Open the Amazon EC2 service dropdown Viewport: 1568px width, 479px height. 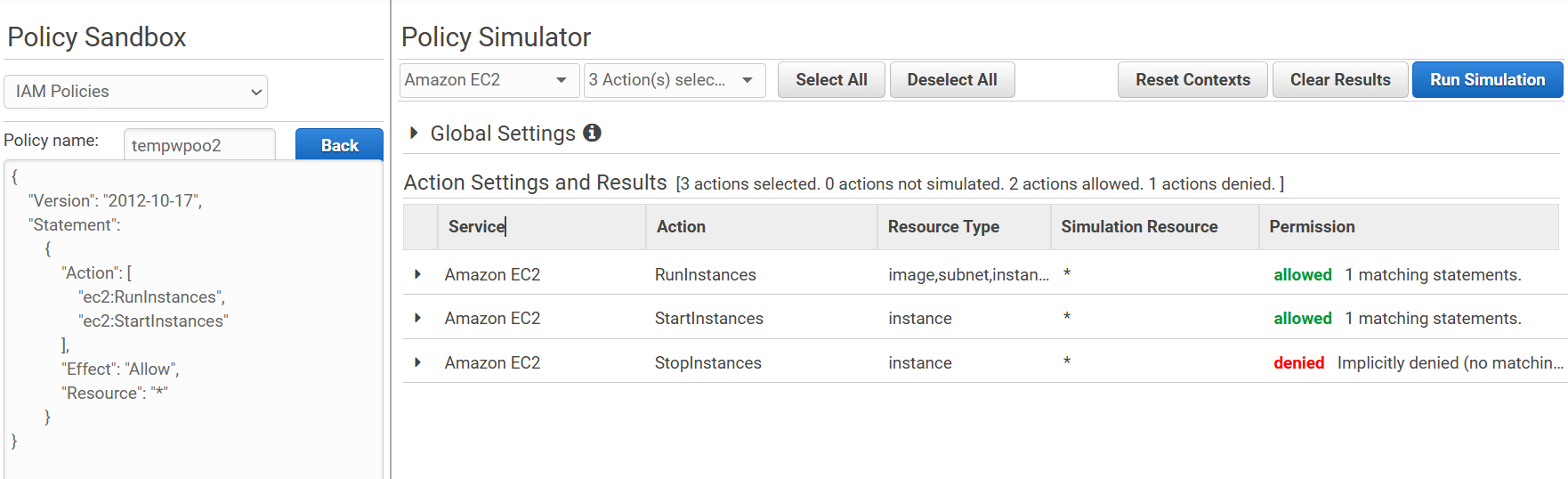click(489, 80)
